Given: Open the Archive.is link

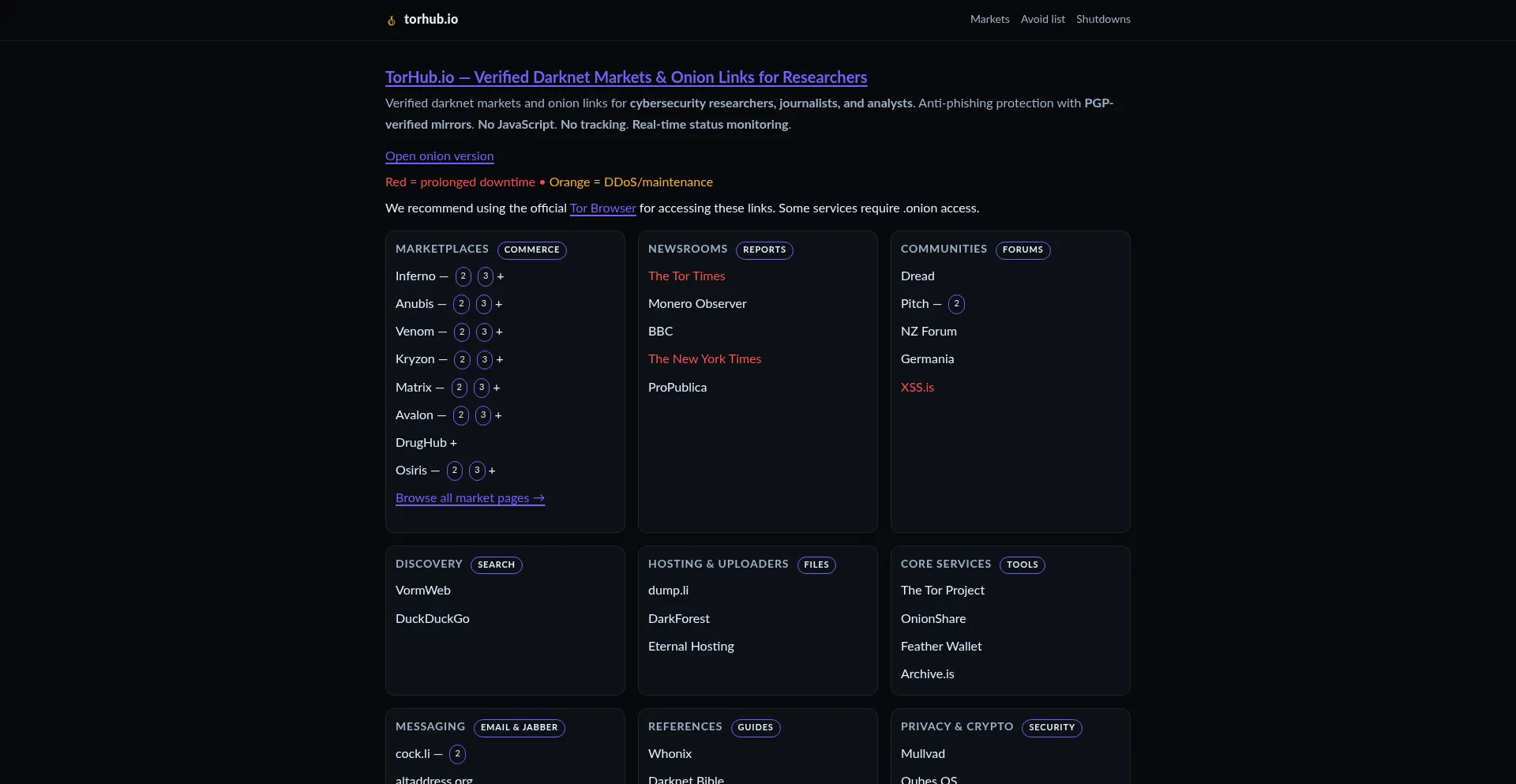Looking at the screenshot, I should coord(928,674).
